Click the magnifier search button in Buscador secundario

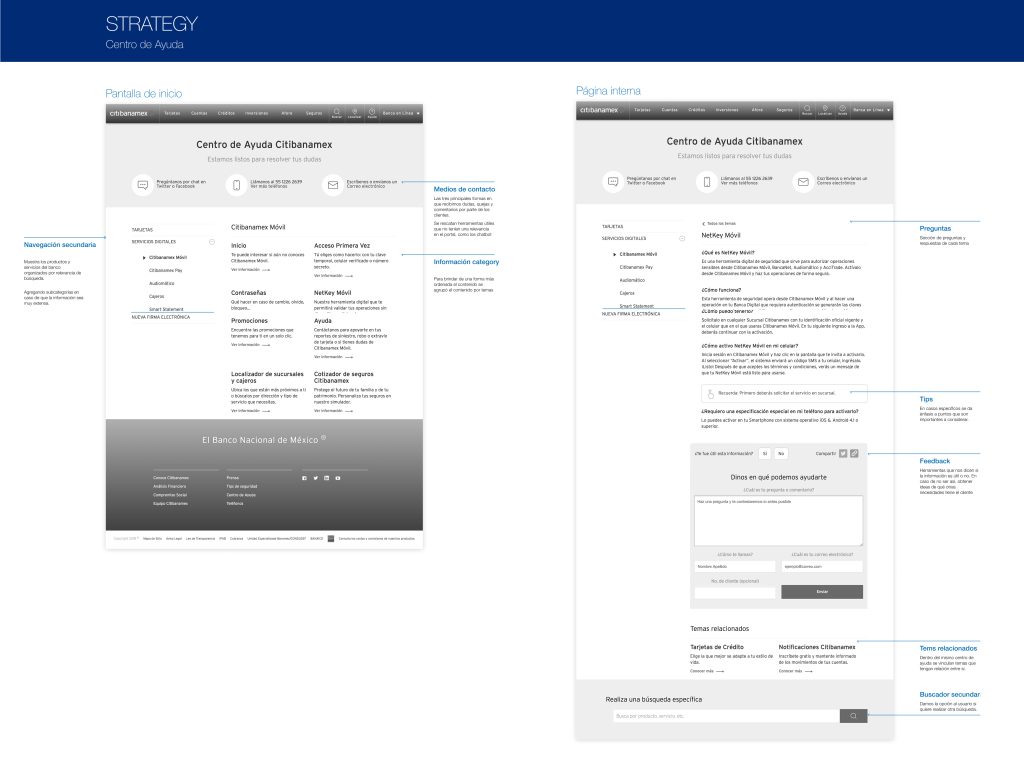(x=854, y=716)
